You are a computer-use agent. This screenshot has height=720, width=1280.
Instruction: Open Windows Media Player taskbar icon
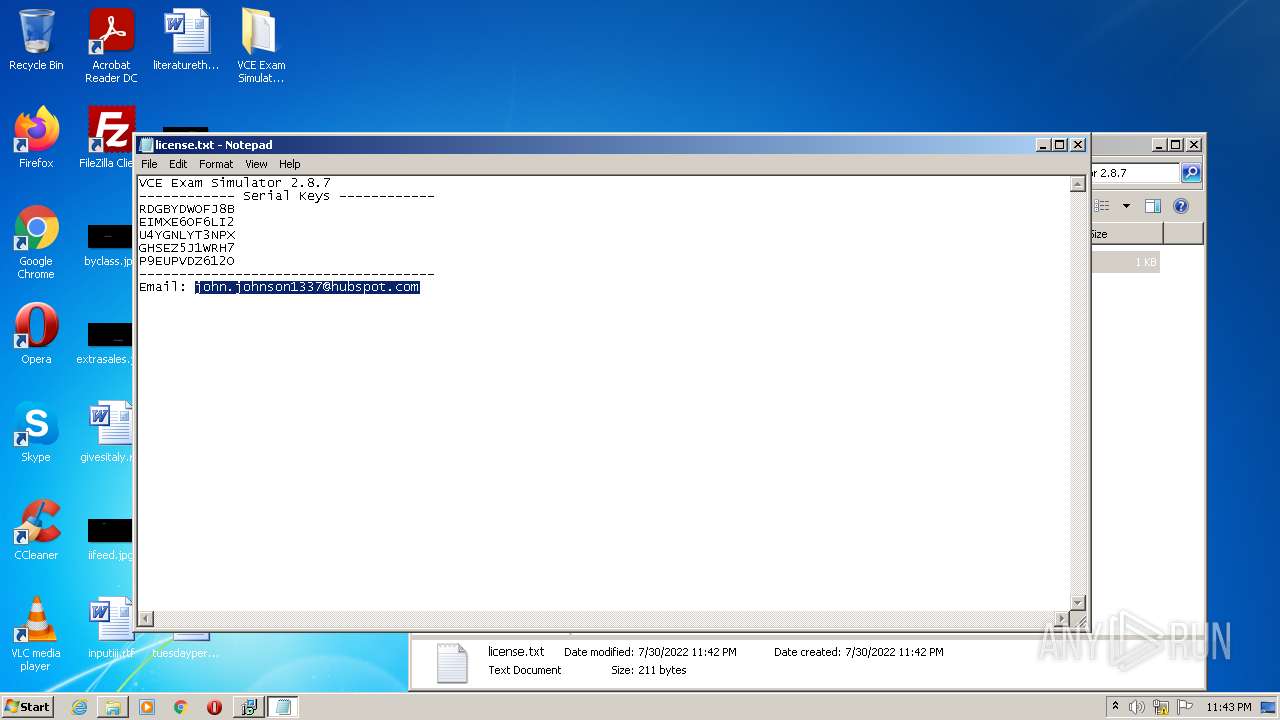(x=147, y=707)
